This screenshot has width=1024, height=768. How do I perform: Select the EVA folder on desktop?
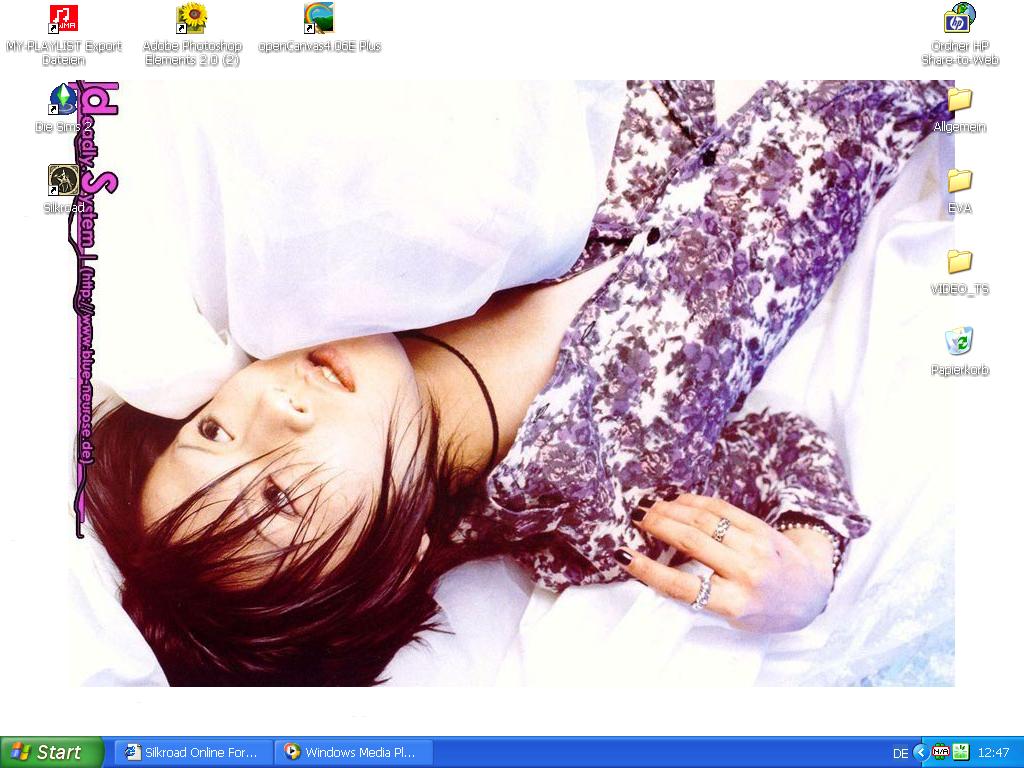point(959,181)
